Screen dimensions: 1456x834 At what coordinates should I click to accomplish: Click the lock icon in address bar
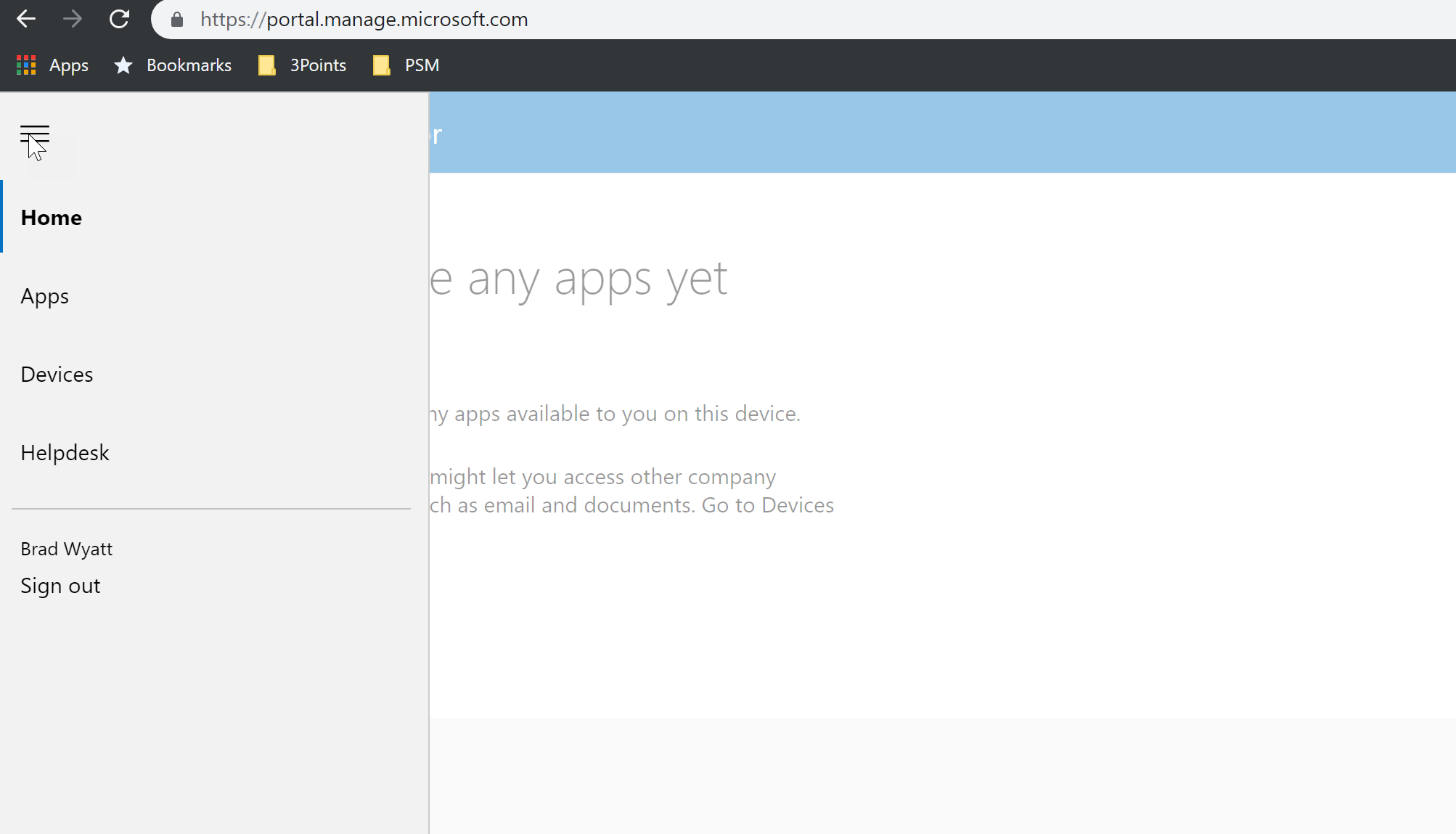[176, 20]
